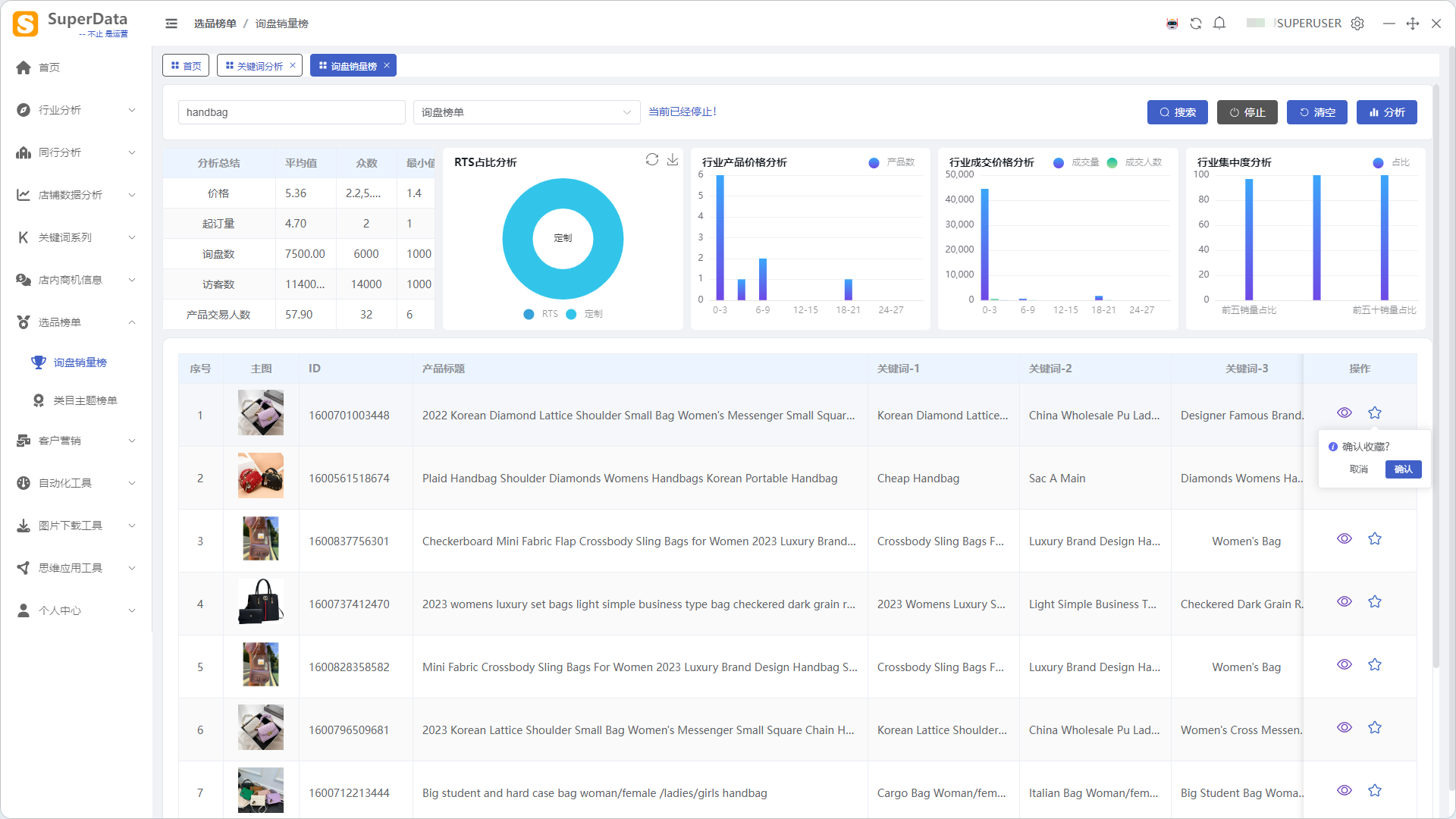The image size is (1456, 819).
Task: Expand the 行业分析 menu chevron
Action: [x=132, y=110]
